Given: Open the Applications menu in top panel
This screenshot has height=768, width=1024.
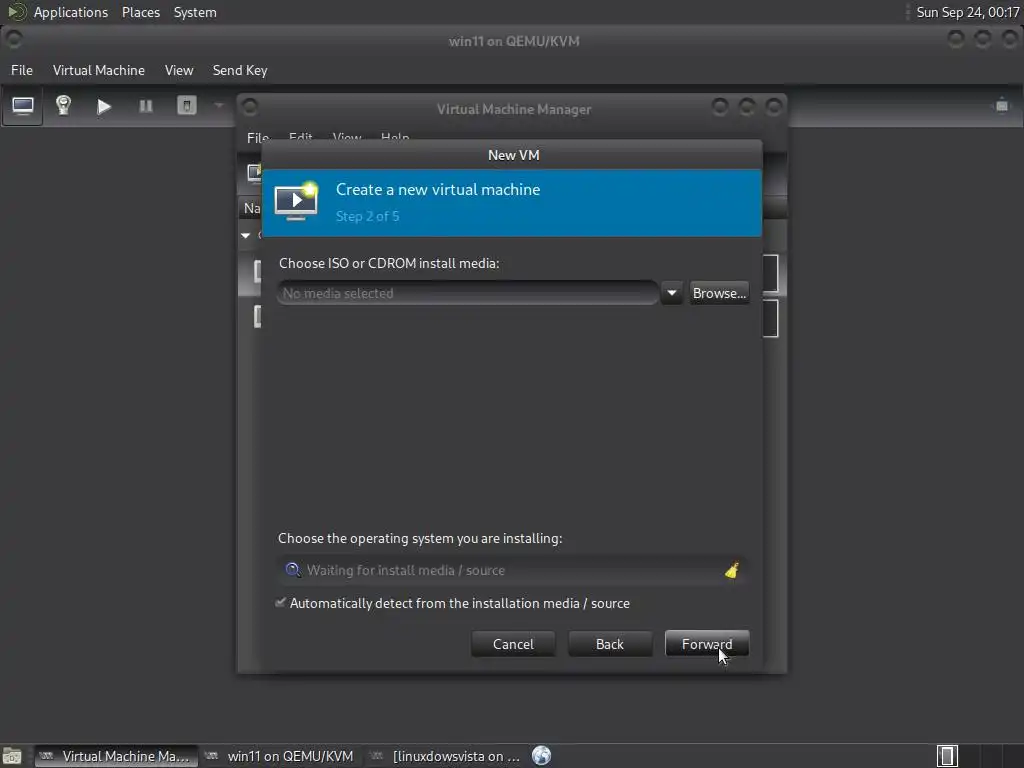Looking at the screenshot, I should pos(71,12).
